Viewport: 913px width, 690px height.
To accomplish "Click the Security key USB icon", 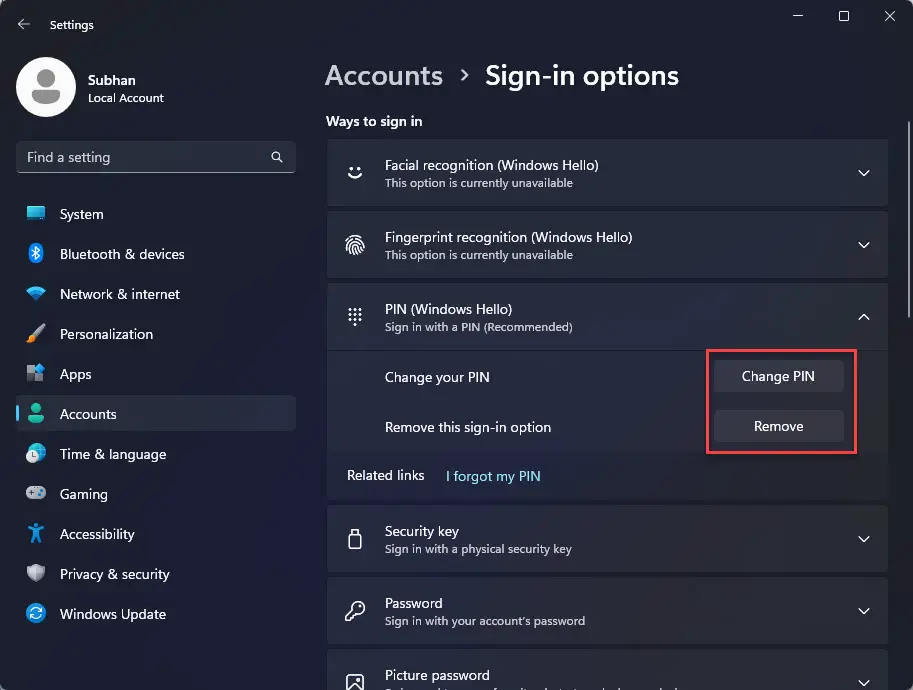I will click(355, 539).
